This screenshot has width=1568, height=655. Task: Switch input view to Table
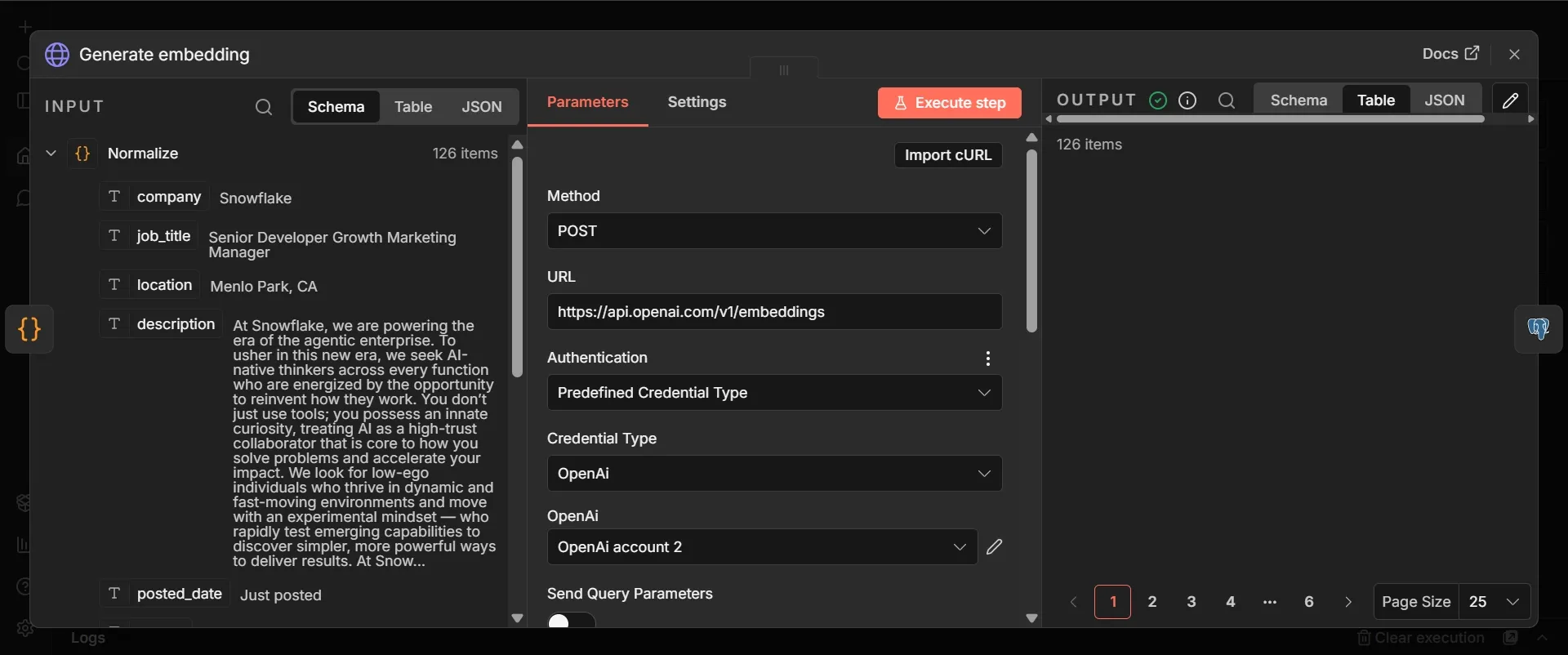pos(413,107)
